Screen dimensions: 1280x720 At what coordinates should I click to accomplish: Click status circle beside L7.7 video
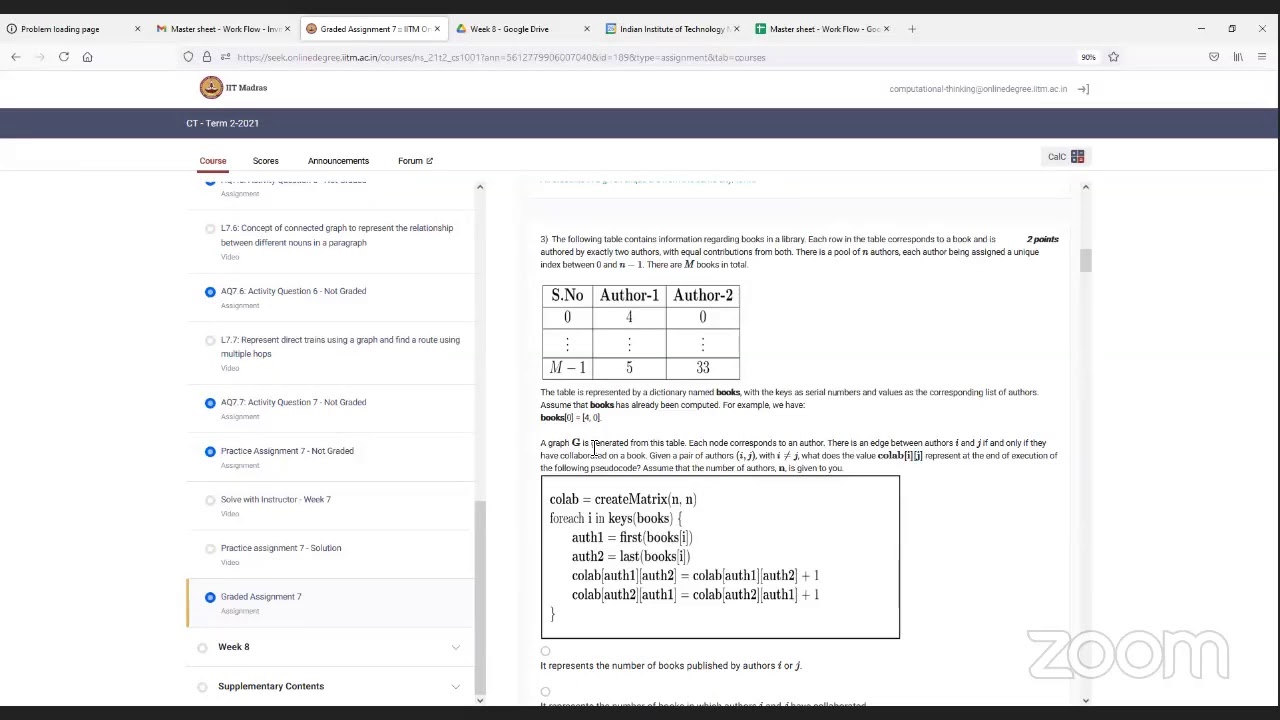[210, 341]
